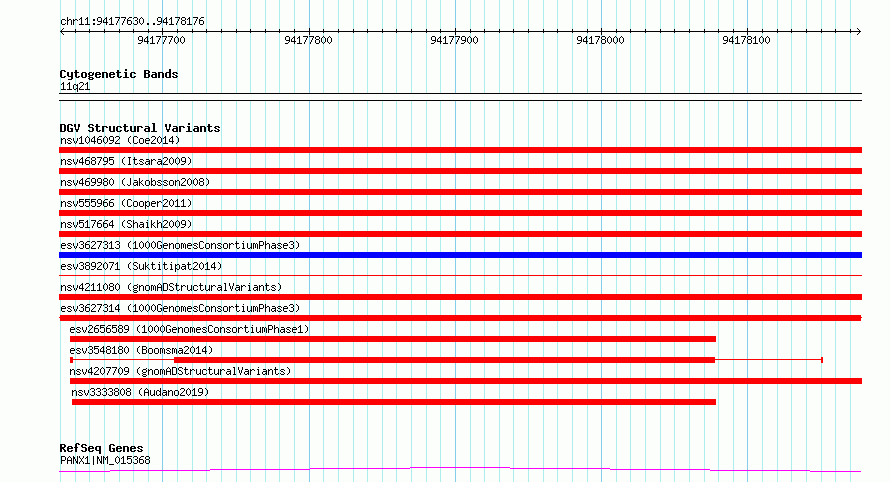Image resolution: width=890 pixels, height=482 pixels.
Task: Click the thick red bar for esv3548180
Action: pos(444,360)
